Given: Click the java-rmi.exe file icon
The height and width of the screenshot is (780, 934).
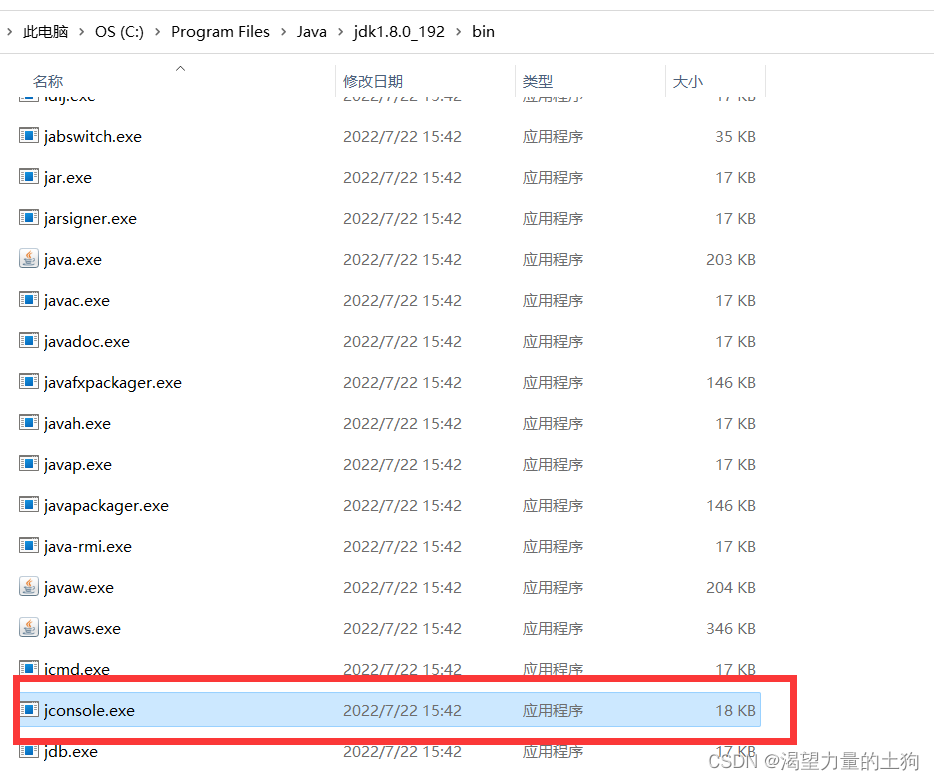Looking at the screenshot, I should click(x=29, y=546).
